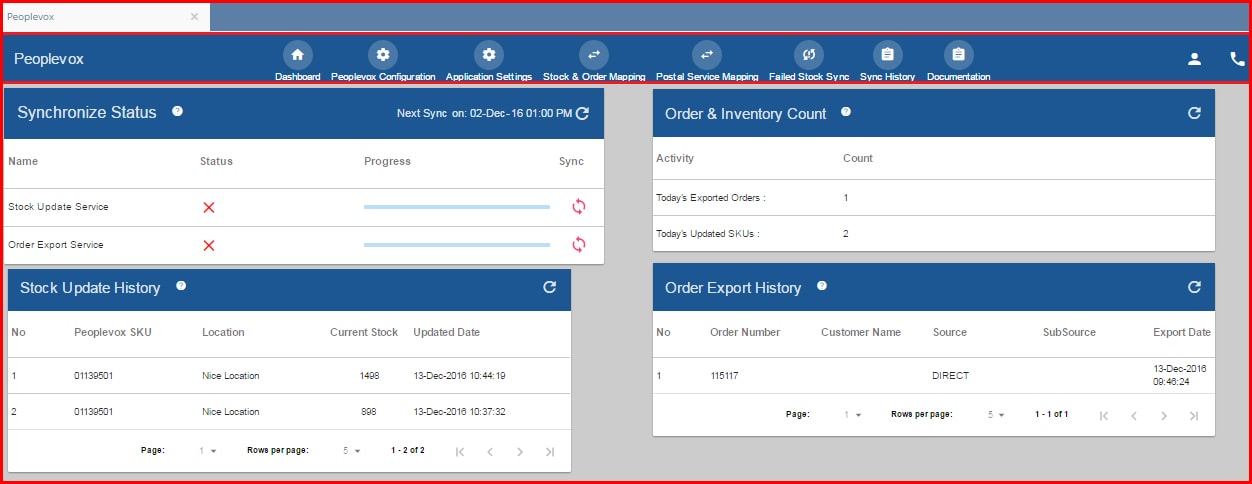The image size is (1252, 484).
Task: Go to Stock & Order Mapping
Action: coord(593,55)
